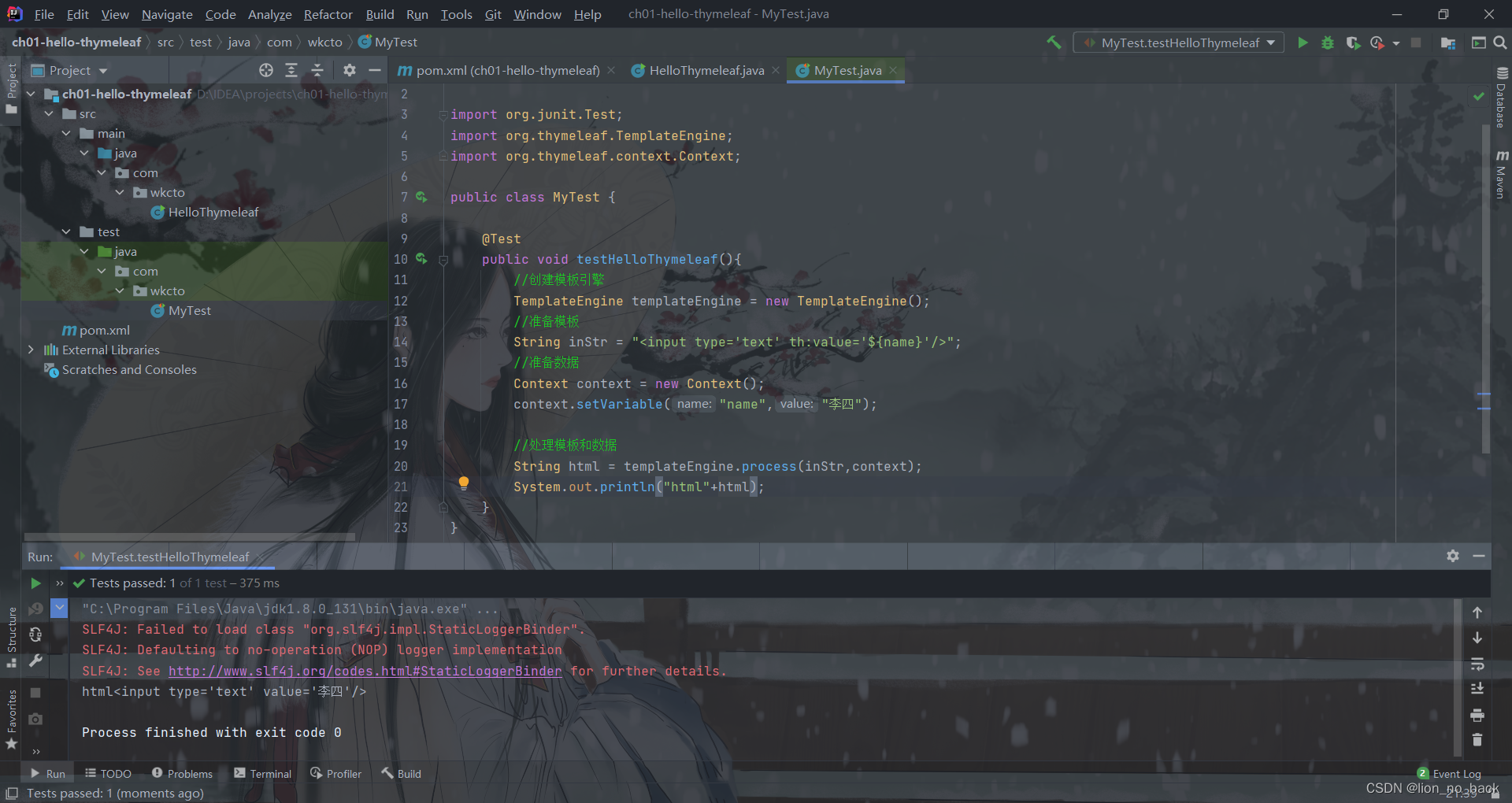
Task: Open Structure side panel
Action: pos(11,638)
